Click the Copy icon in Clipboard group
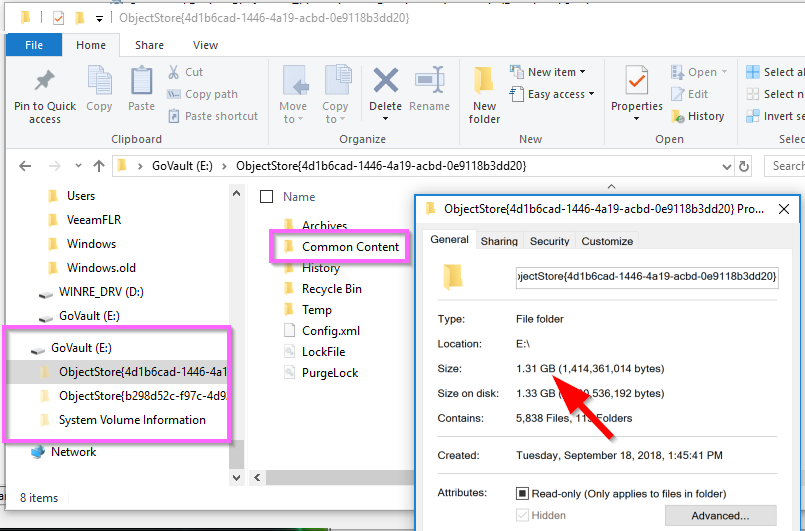This screenshot has width=805, height=531. [99, 81]
